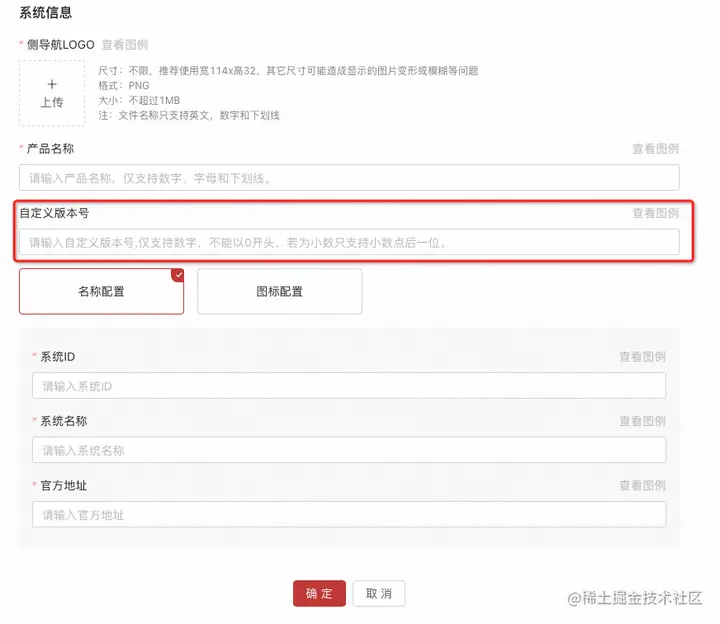Click the 系统ID field label
The image size is (720, 624).
(x=57, y=357)
